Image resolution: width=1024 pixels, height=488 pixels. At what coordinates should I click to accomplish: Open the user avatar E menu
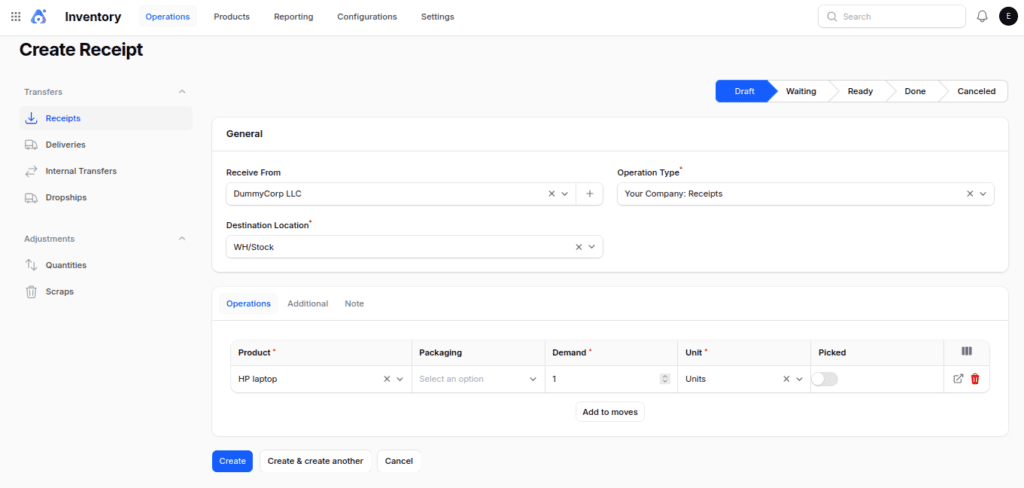coord(1008,16)
